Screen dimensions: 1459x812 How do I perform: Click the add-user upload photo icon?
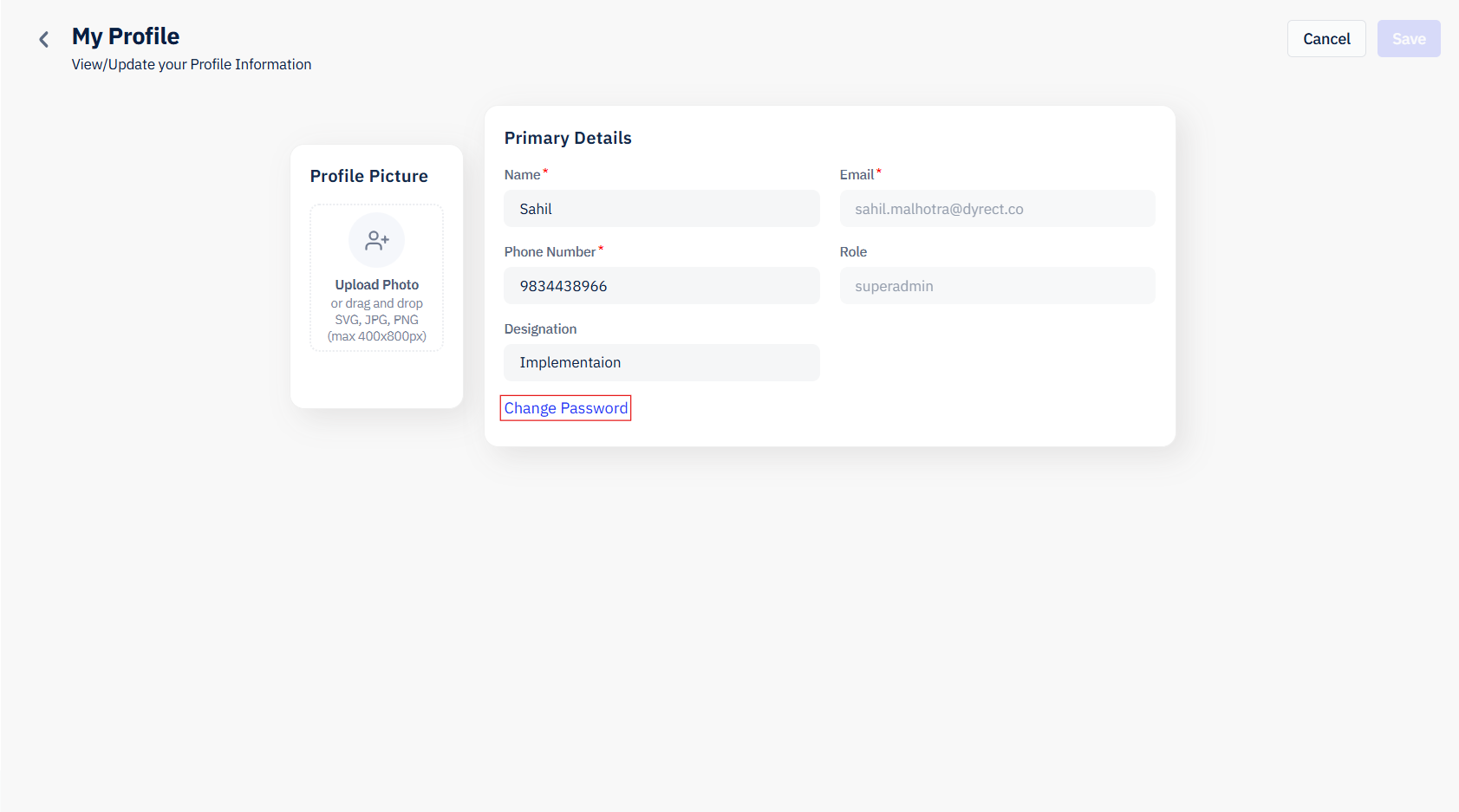[x=376, y=240]
